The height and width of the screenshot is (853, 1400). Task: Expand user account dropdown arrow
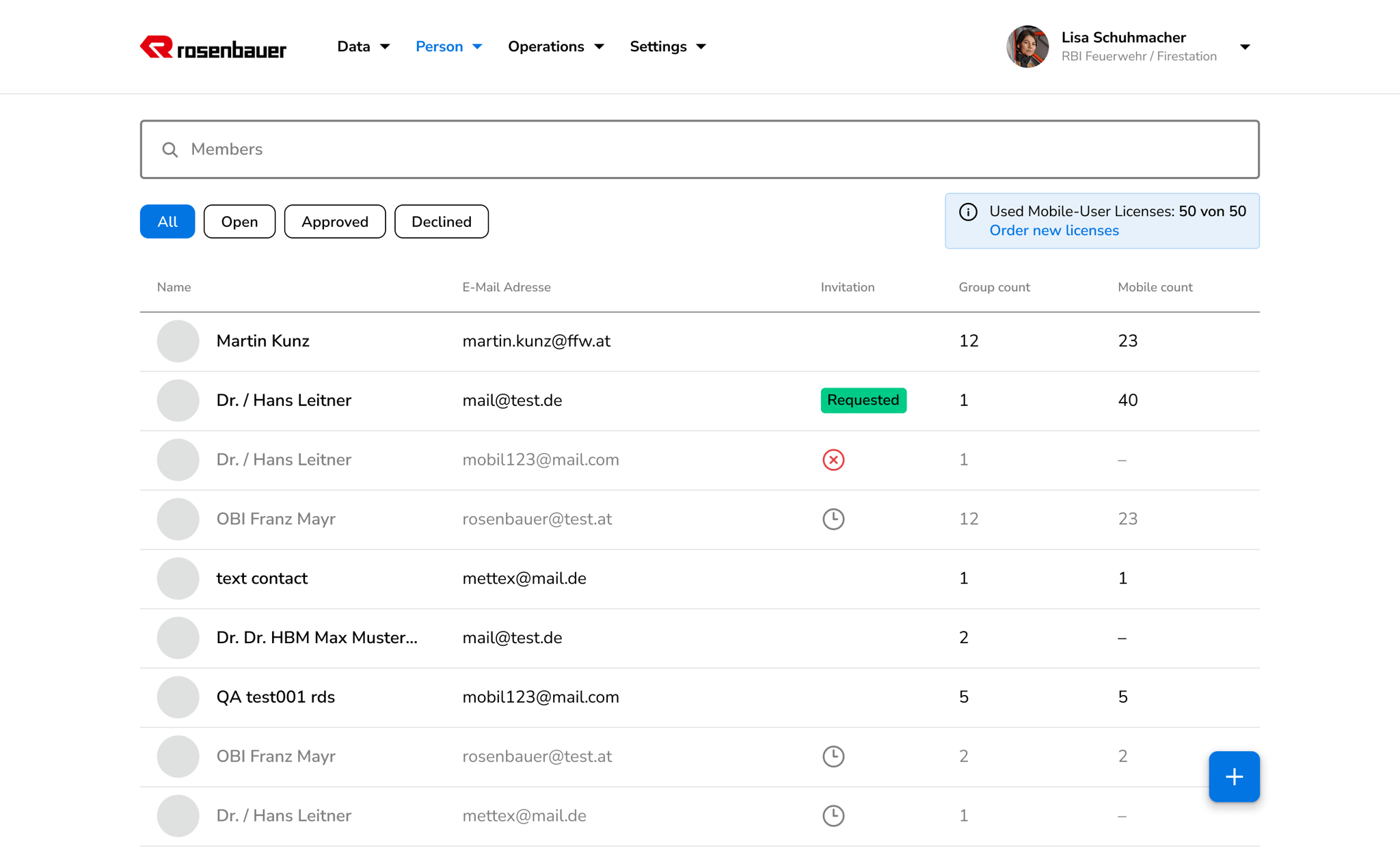click(x=1244, y=47)
